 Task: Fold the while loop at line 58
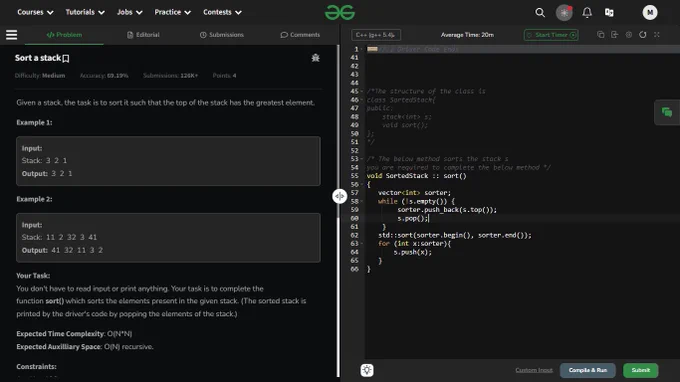pos(362,202)
